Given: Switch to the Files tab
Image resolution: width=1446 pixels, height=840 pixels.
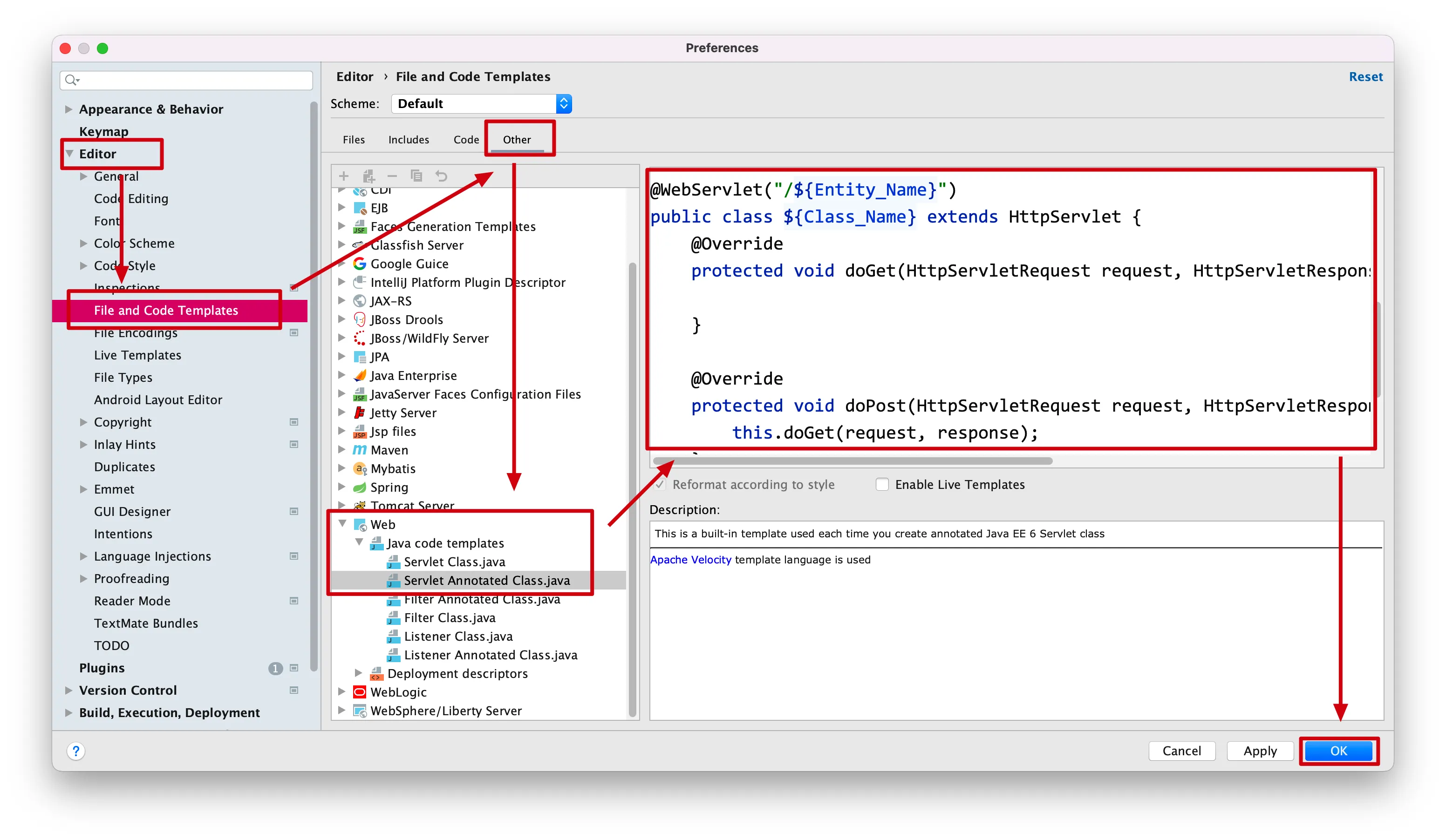Looking at the screenshot, I should [354, 139].
